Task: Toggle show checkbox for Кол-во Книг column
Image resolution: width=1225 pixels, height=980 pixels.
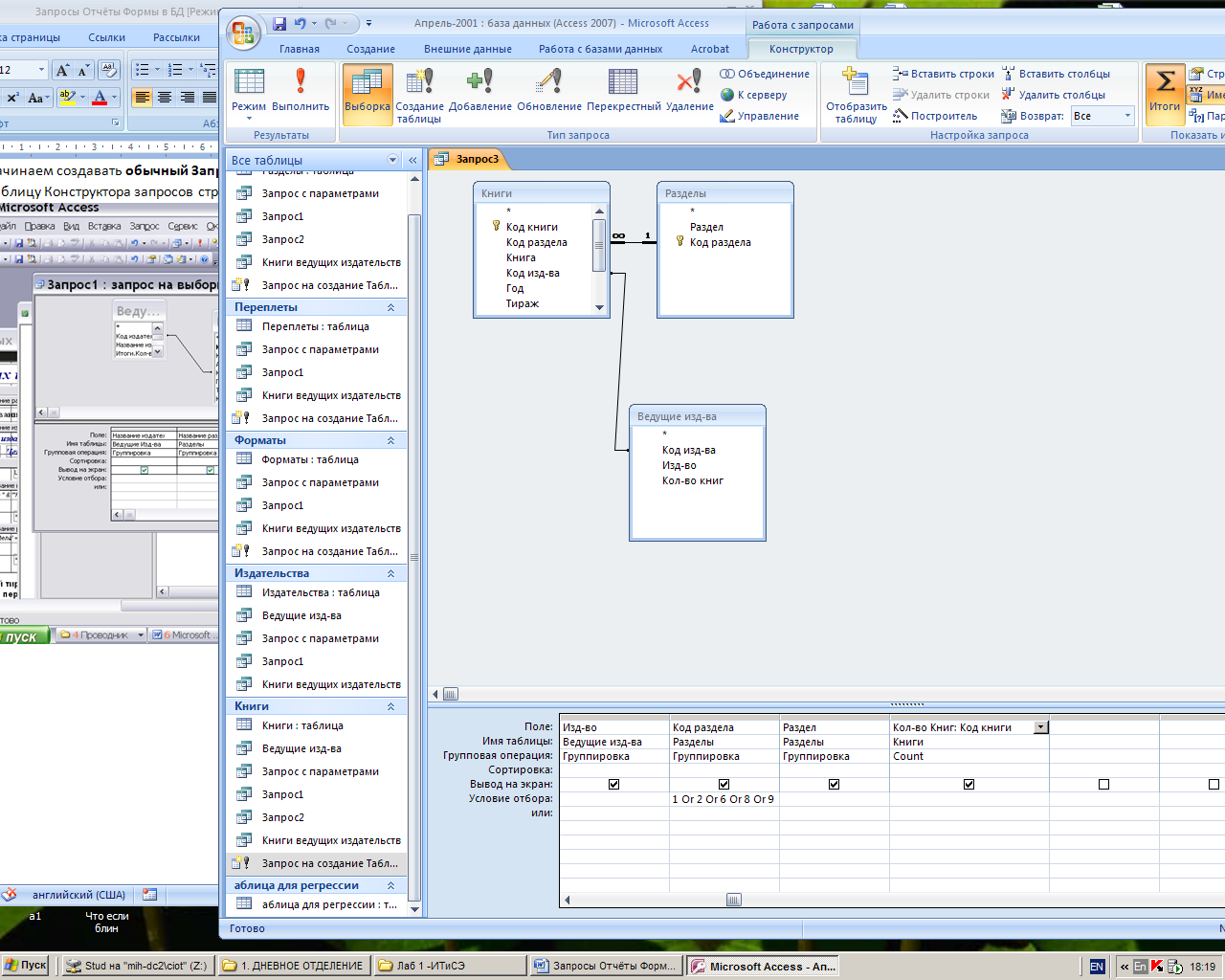Action: point(969,784)
